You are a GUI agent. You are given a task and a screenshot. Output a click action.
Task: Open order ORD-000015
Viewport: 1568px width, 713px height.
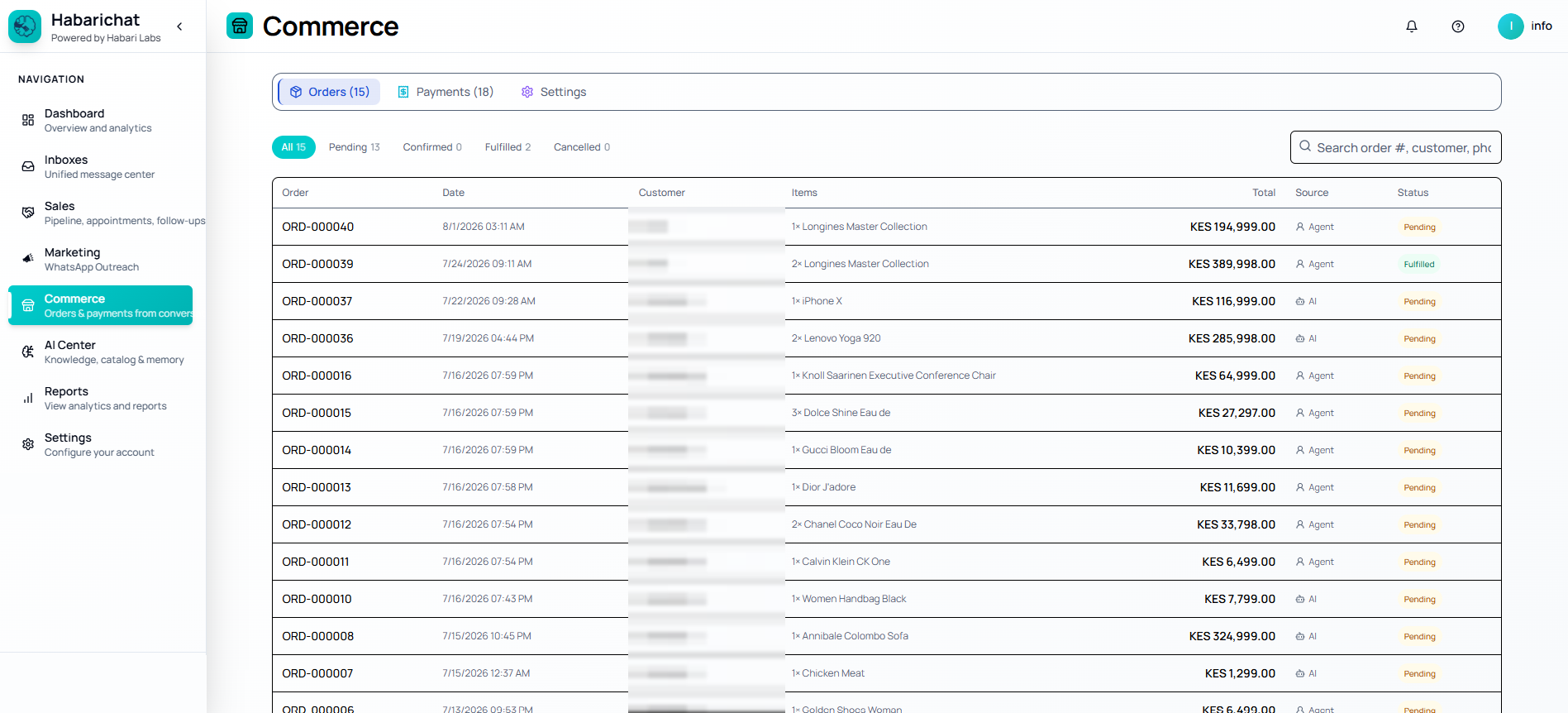[x=317, y=413]
